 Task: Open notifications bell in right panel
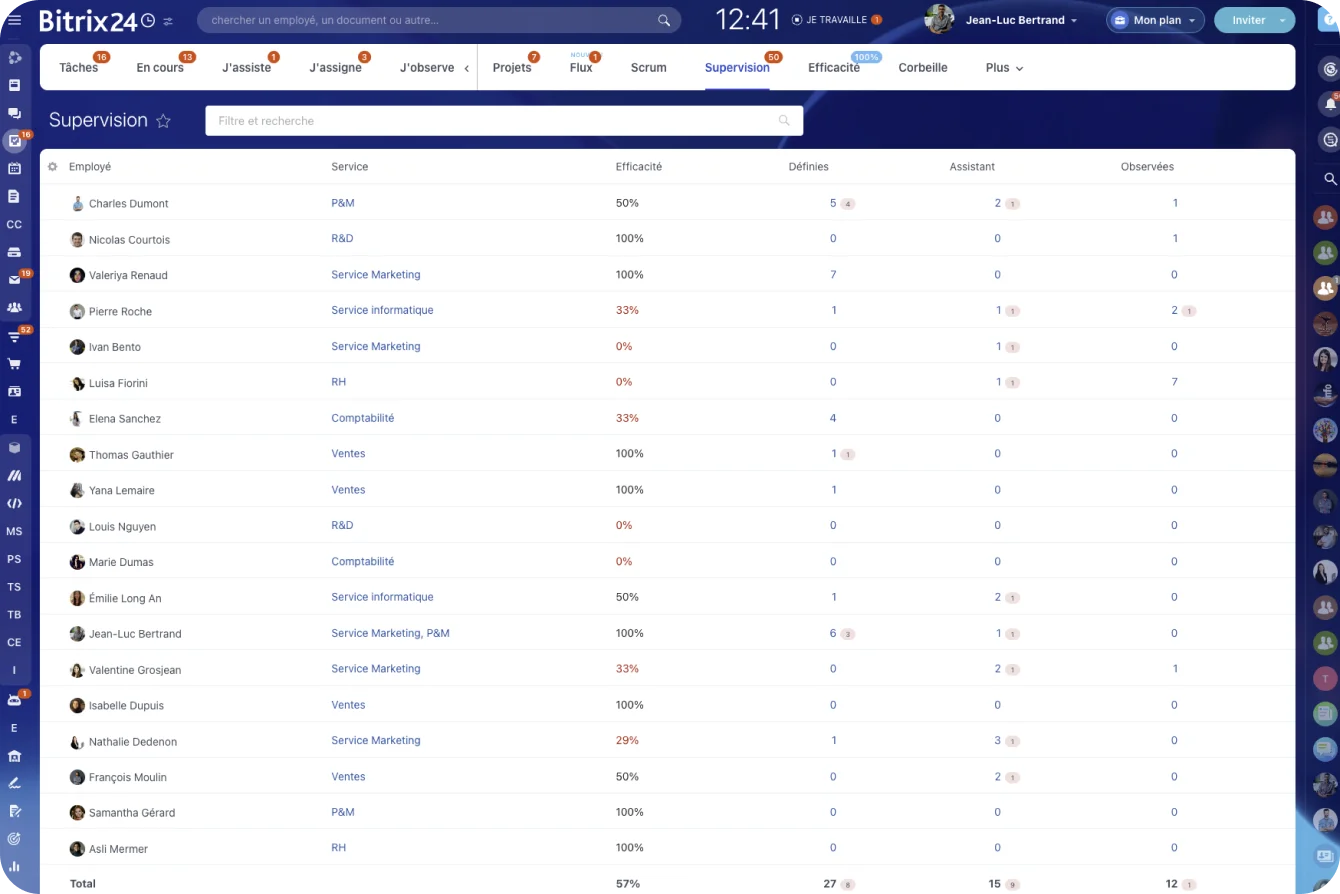pos(1329,103)
